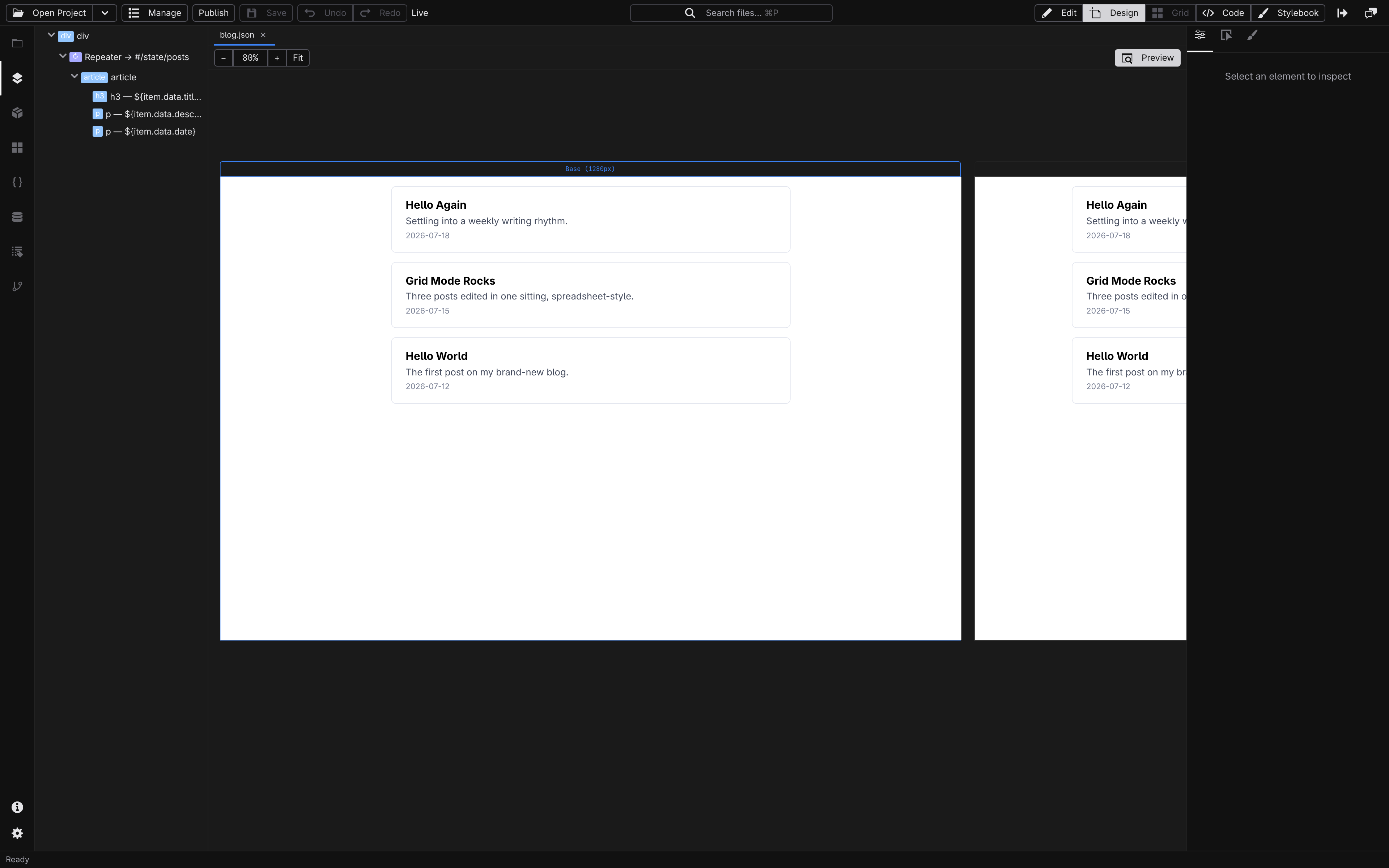This screenshot has width=1389, height=868.
Task: Open the settings gear in the sidebar
Action: [x=17, y=833]
